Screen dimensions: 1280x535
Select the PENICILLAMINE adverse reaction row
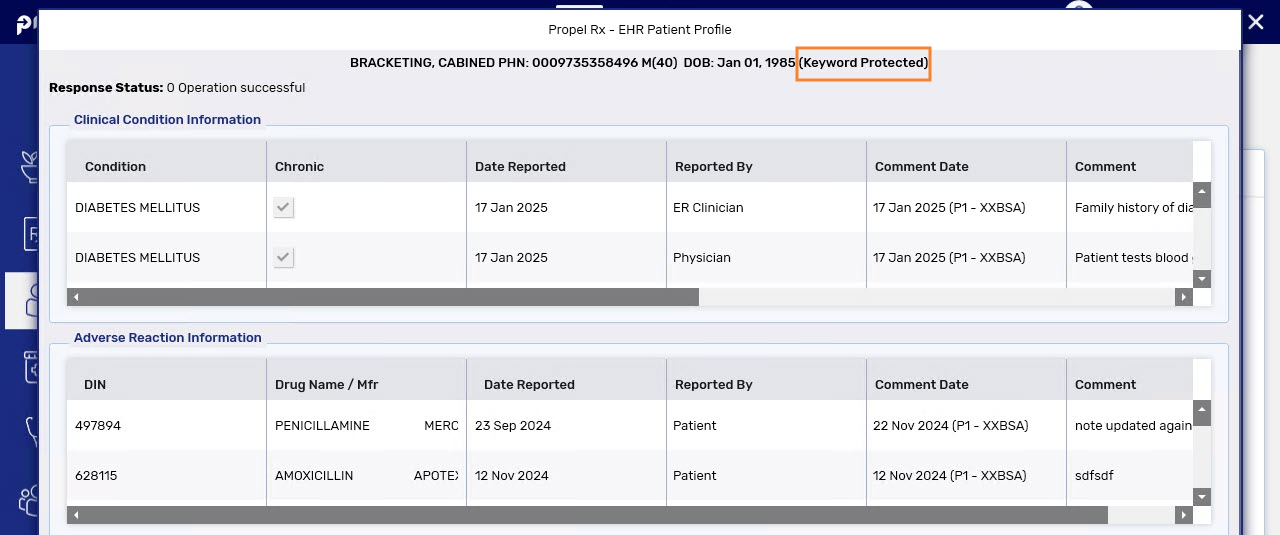pyautogui.click(x=322, y=426)
